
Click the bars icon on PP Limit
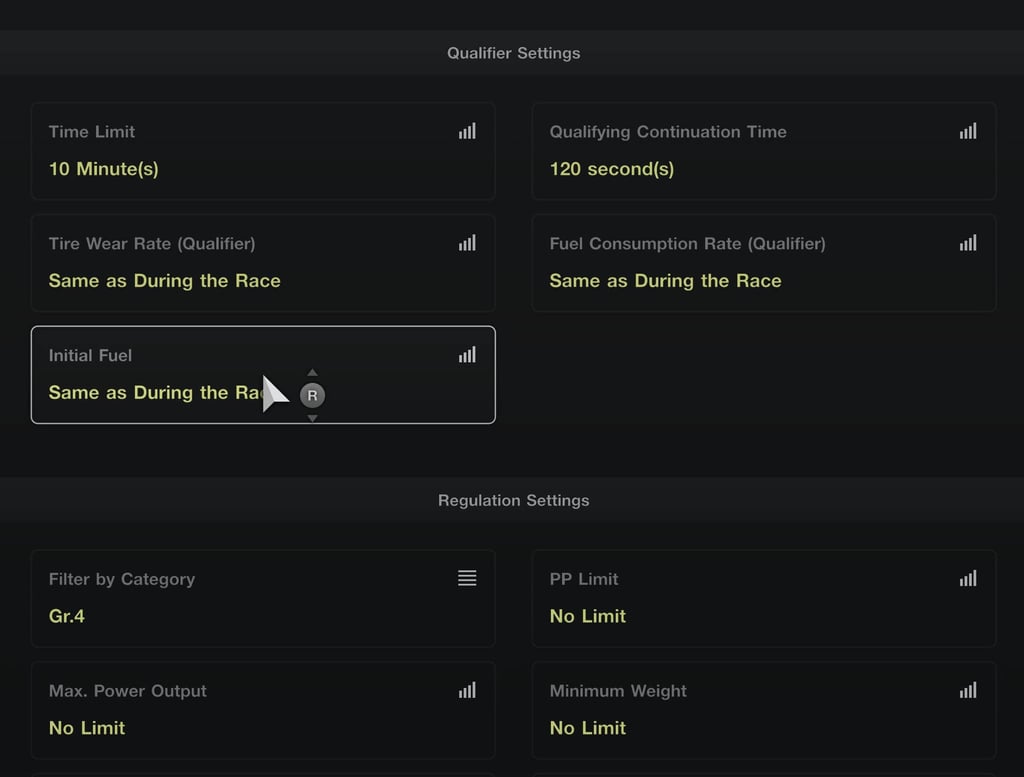click(x=968, y=579)
